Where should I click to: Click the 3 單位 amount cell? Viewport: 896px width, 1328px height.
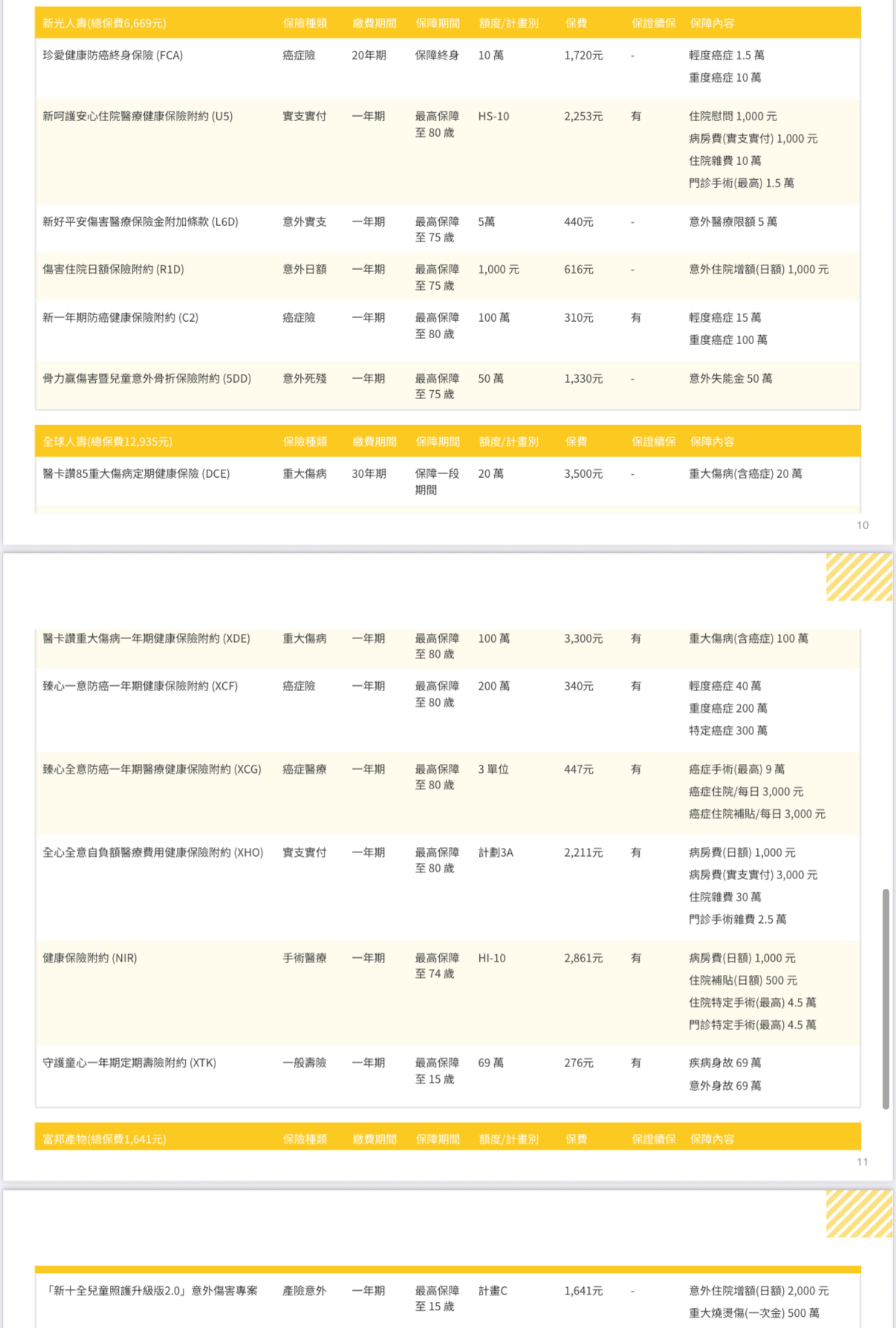(x=493, y=769)
